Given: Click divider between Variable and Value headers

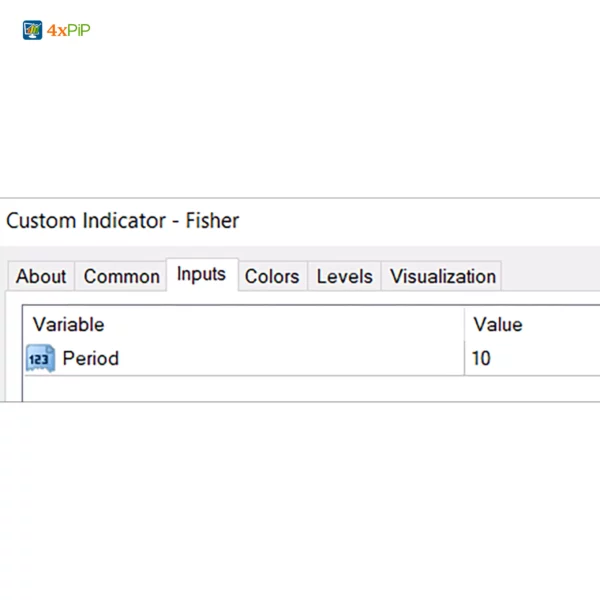Looking at the screenshot, I should click(x=464, y=324).
